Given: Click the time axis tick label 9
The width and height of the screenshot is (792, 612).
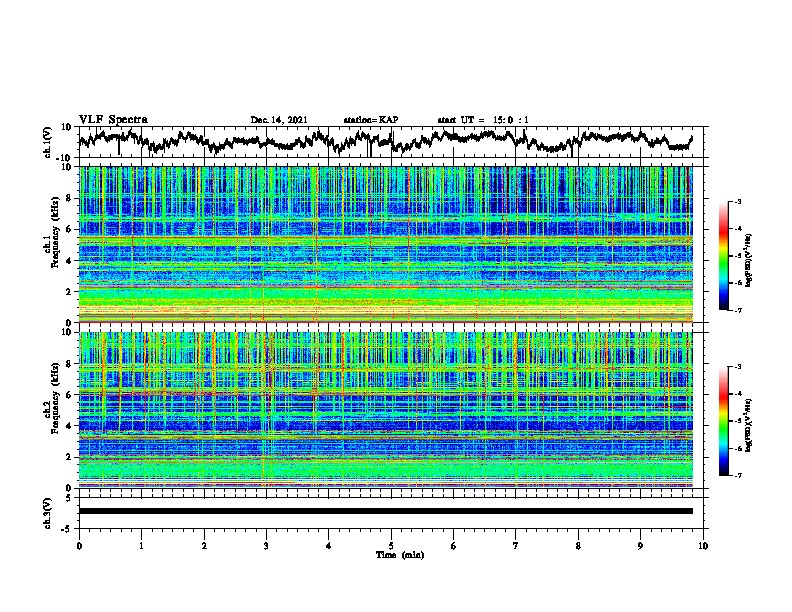Looking at the screenshot, I should pos(640,546).
